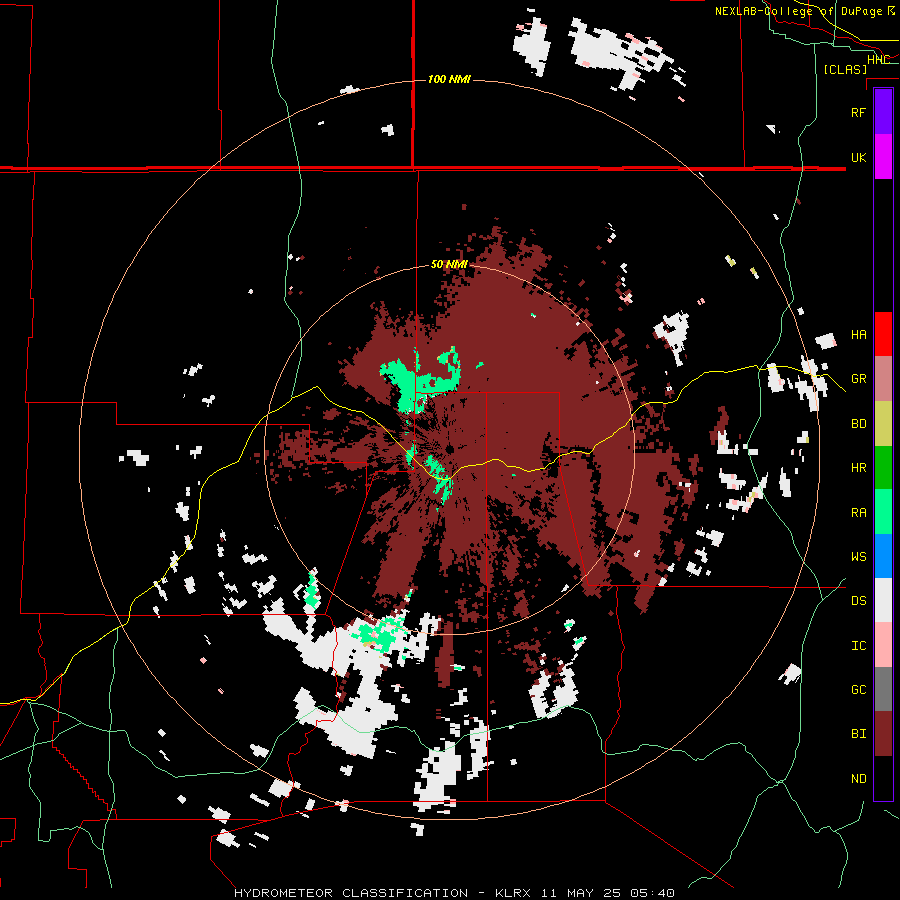
Task: Click the radar site center dot
Action: [450, 448]
